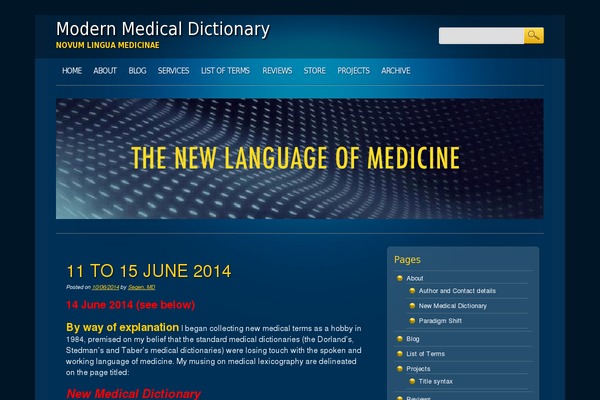This screenshot has width=600, height=400.
Task: Visit the Store menu item
Action: coord(315,71)
